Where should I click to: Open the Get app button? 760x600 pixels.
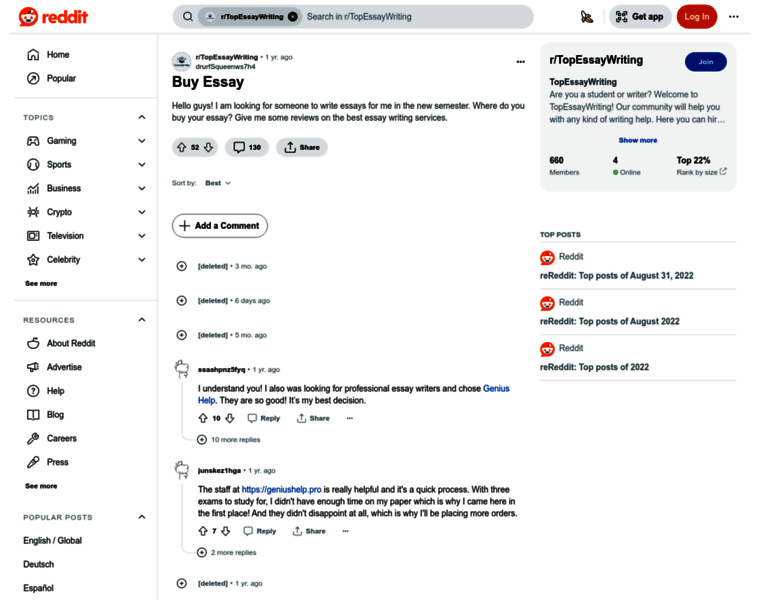click(640, 16)
